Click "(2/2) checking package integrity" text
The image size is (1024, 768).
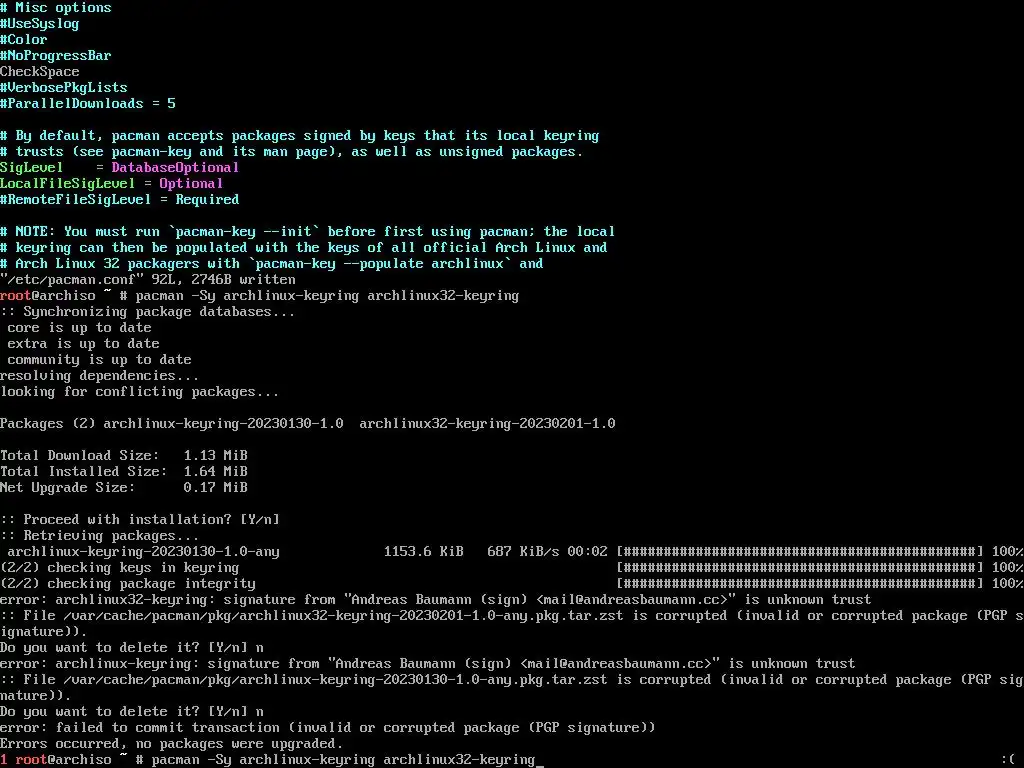point(127,584)
